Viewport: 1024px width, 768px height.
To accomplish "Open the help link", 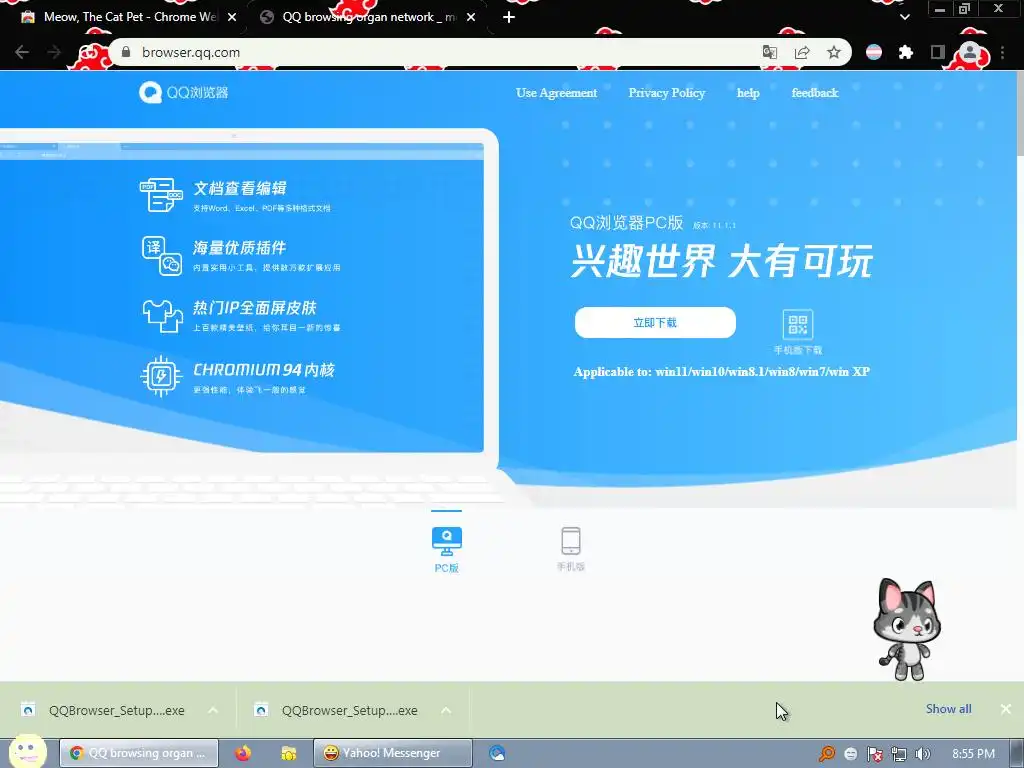I will click(x=748, y=93).
